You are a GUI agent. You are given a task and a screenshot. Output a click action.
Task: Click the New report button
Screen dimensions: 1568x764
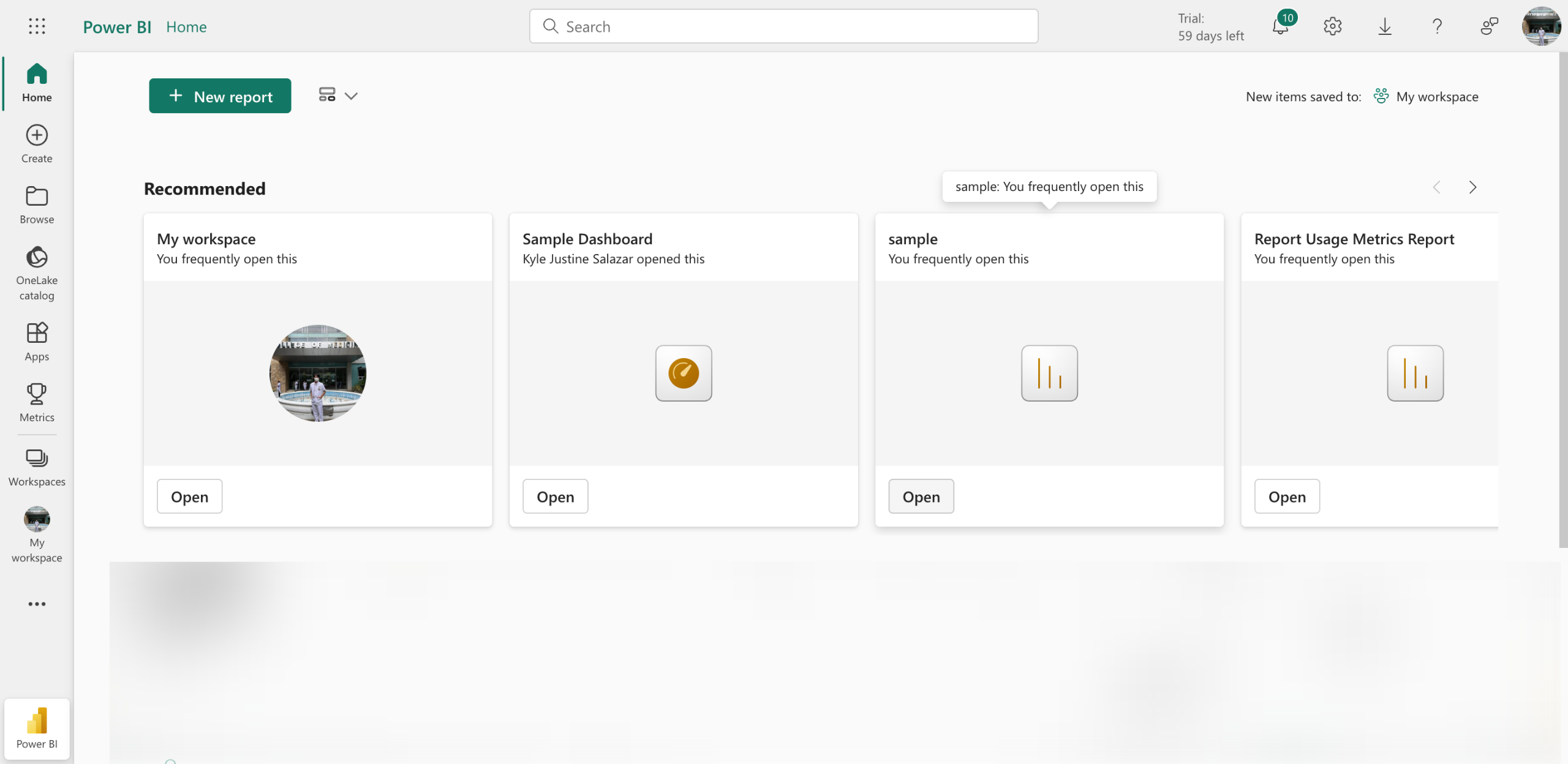tap(220, 96)
